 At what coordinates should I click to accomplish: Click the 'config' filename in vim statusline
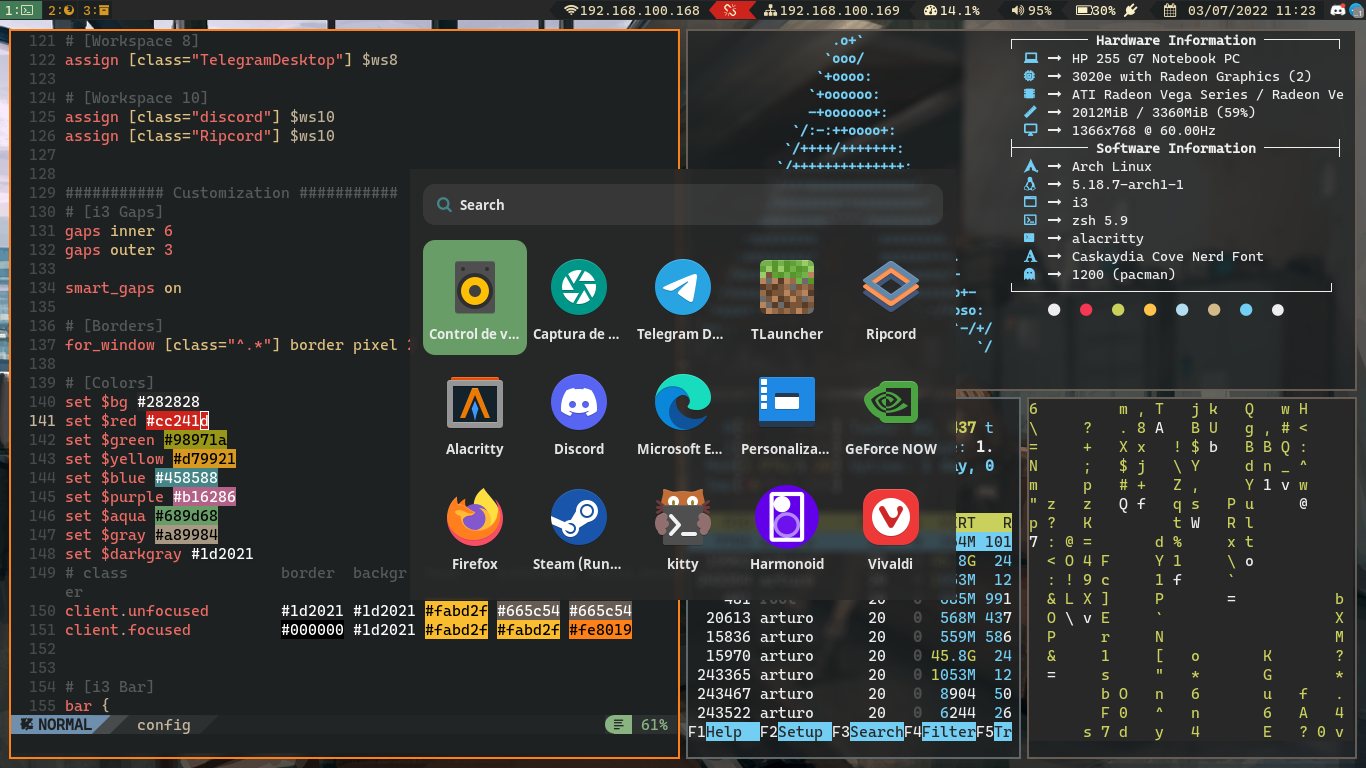tap(164, 725)
